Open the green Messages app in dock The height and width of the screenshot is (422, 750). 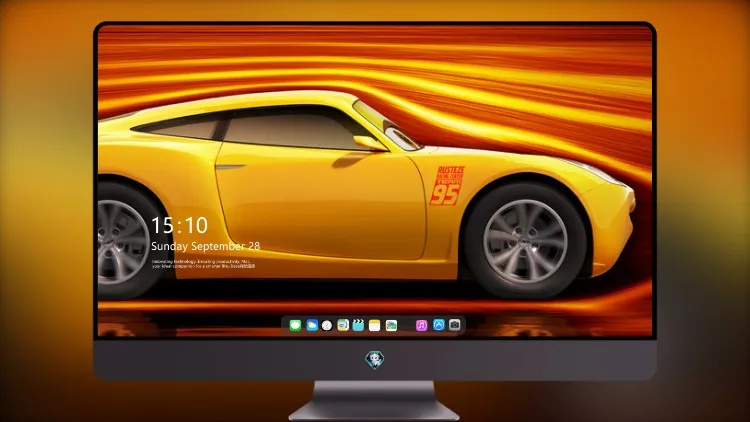click(x=295, y=325)
